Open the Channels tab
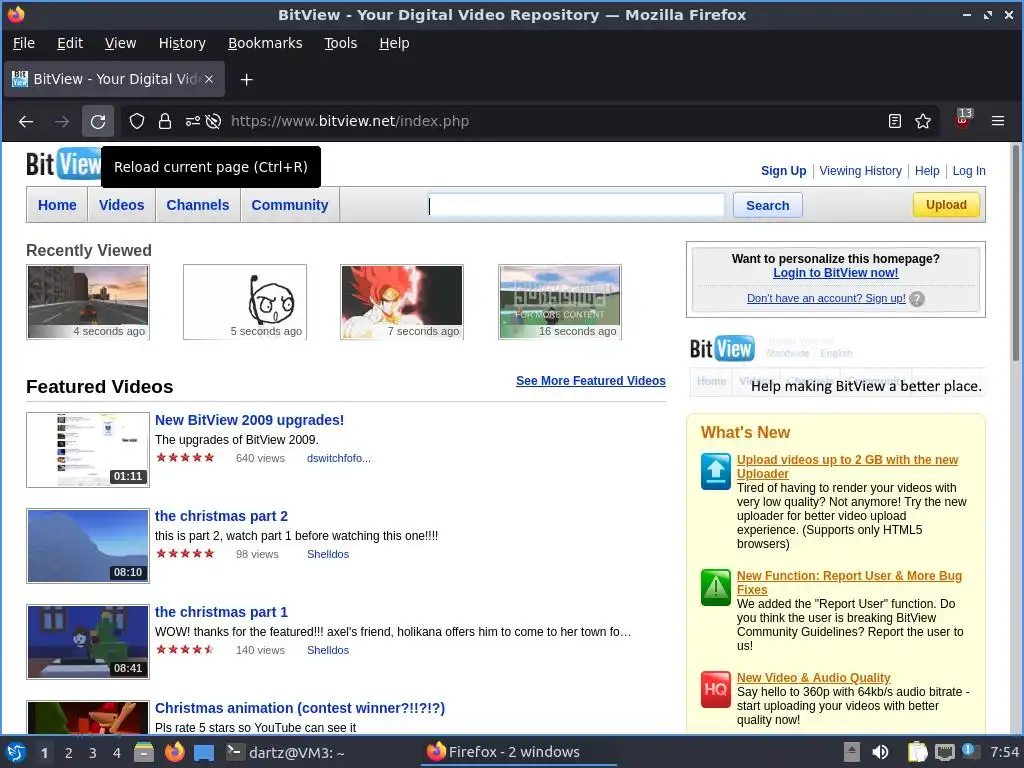 pyautogui.click(x=198, y=205)
